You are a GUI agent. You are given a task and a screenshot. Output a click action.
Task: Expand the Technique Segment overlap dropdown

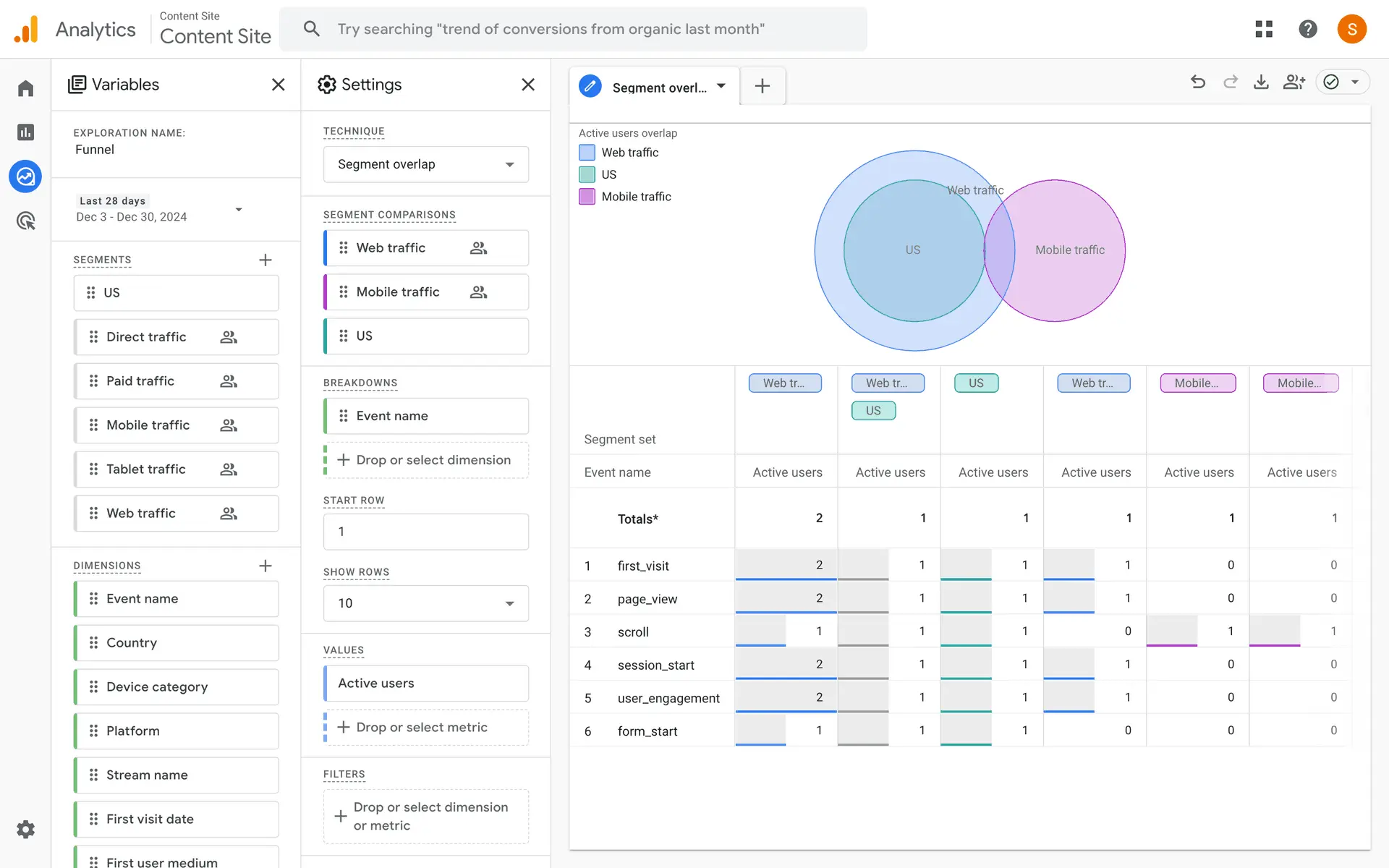click(x=425, y=165)
